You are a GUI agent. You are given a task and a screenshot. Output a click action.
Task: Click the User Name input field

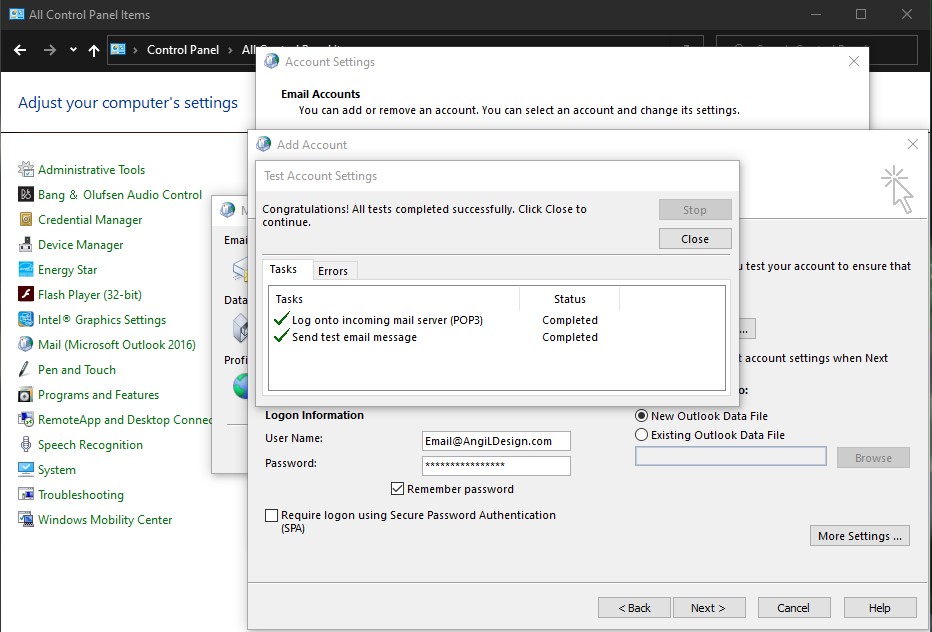click(496, 441)
